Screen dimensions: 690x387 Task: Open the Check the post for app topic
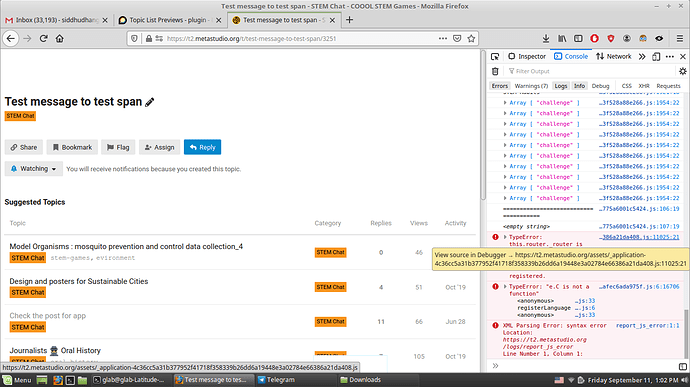pos(48,316)
